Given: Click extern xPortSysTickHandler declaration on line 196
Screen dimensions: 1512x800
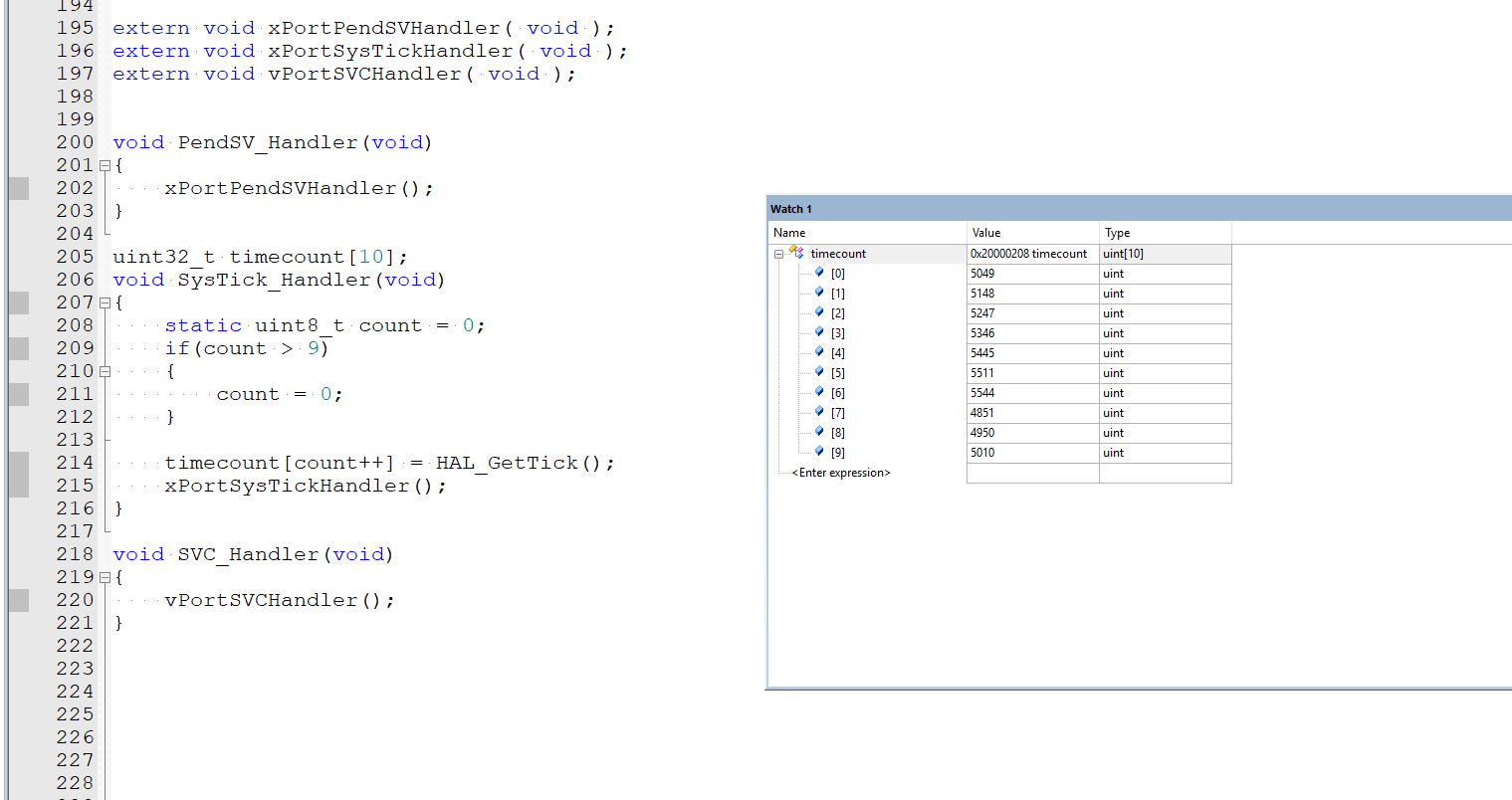Looking at the screenshot, I should (x=370, y=51).
